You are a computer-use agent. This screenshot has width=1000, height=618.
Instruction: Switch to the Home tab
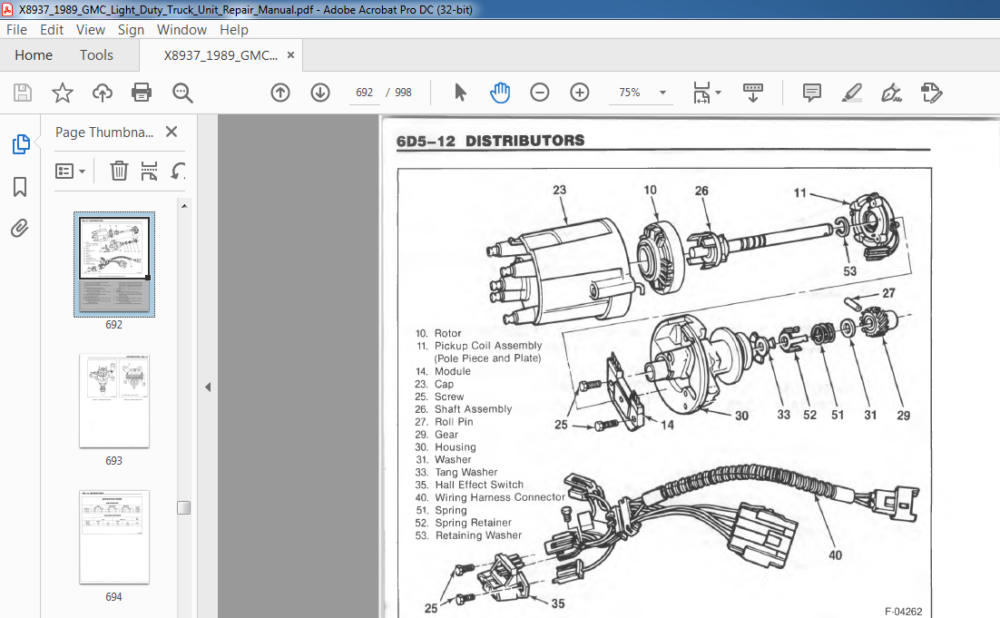pyautogui.click(x=33, y=55)
